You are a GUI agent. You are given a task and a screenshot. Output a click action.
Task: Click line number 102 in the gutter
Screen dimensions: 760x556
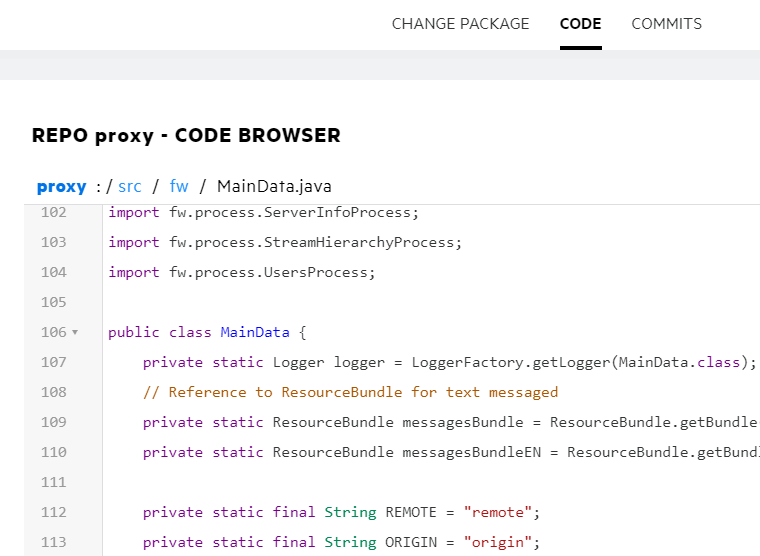pos(53,212)
